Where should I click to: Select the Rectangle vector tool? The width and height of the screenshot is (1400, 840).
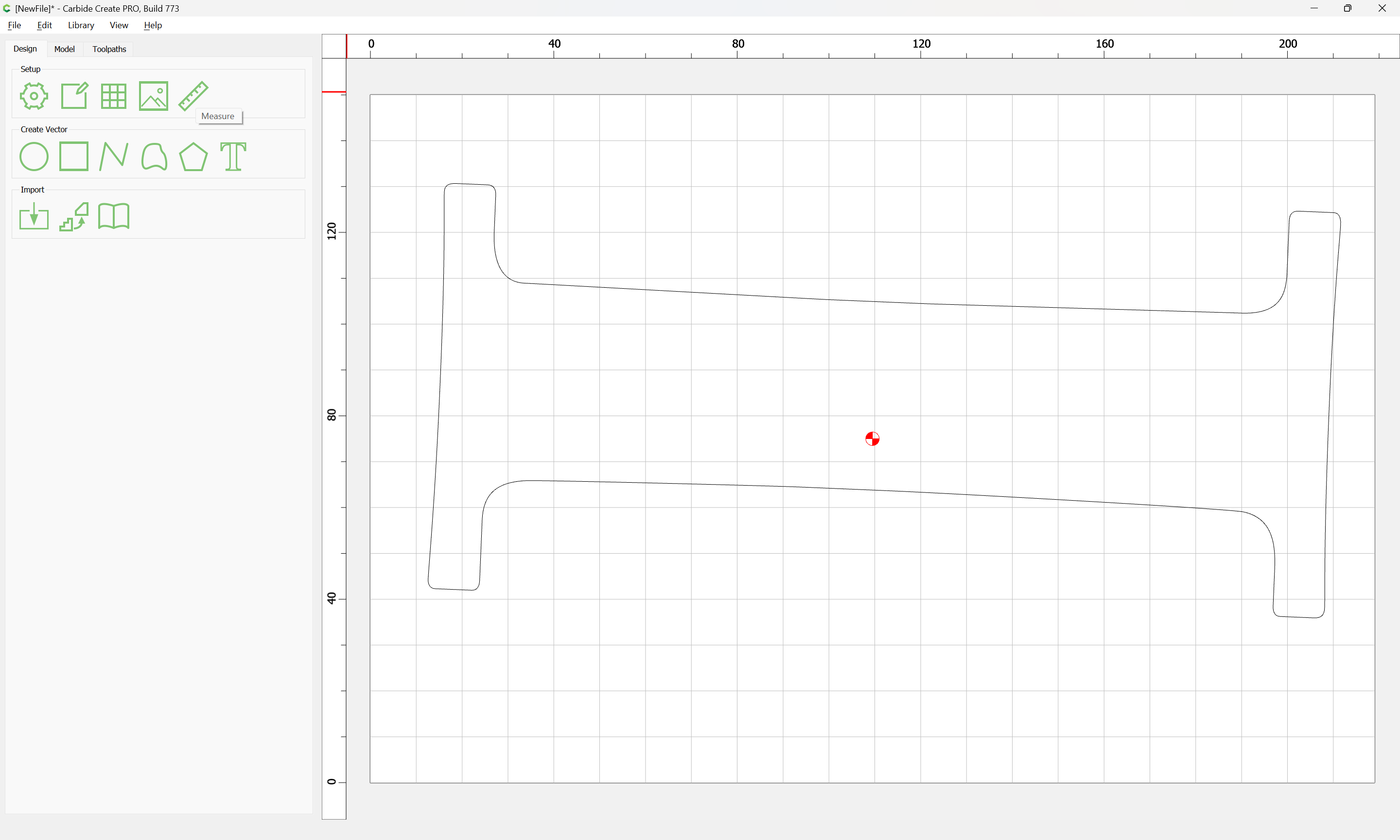pos(74,156)
